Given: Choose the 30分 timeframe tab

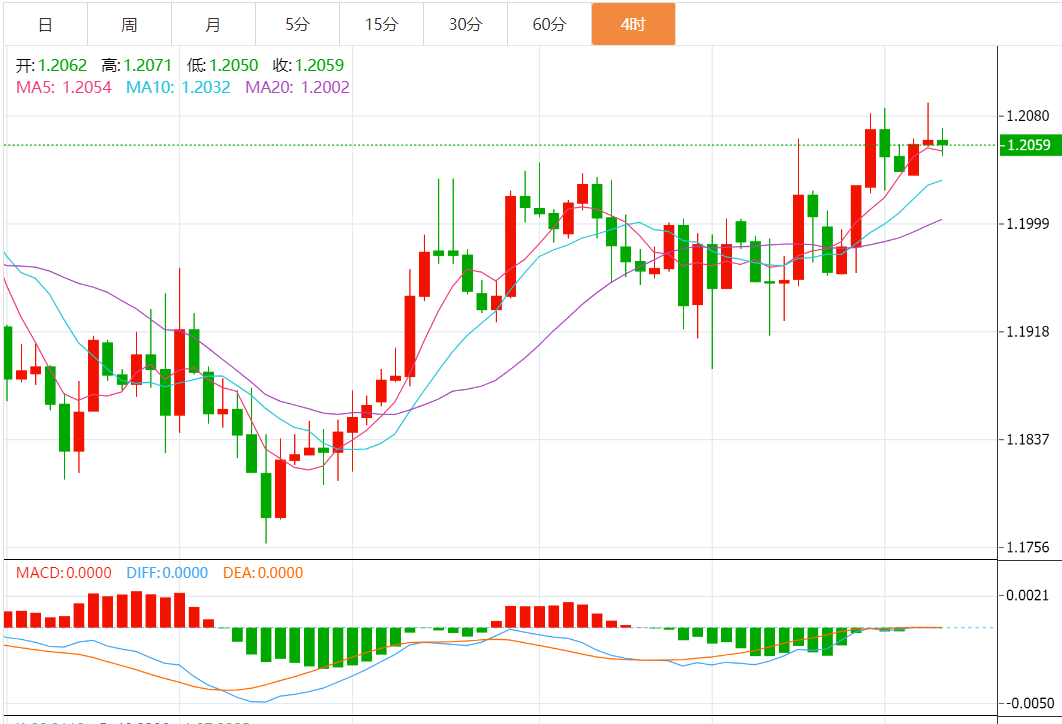Looking at the screenshot, I should coord(465,24).
